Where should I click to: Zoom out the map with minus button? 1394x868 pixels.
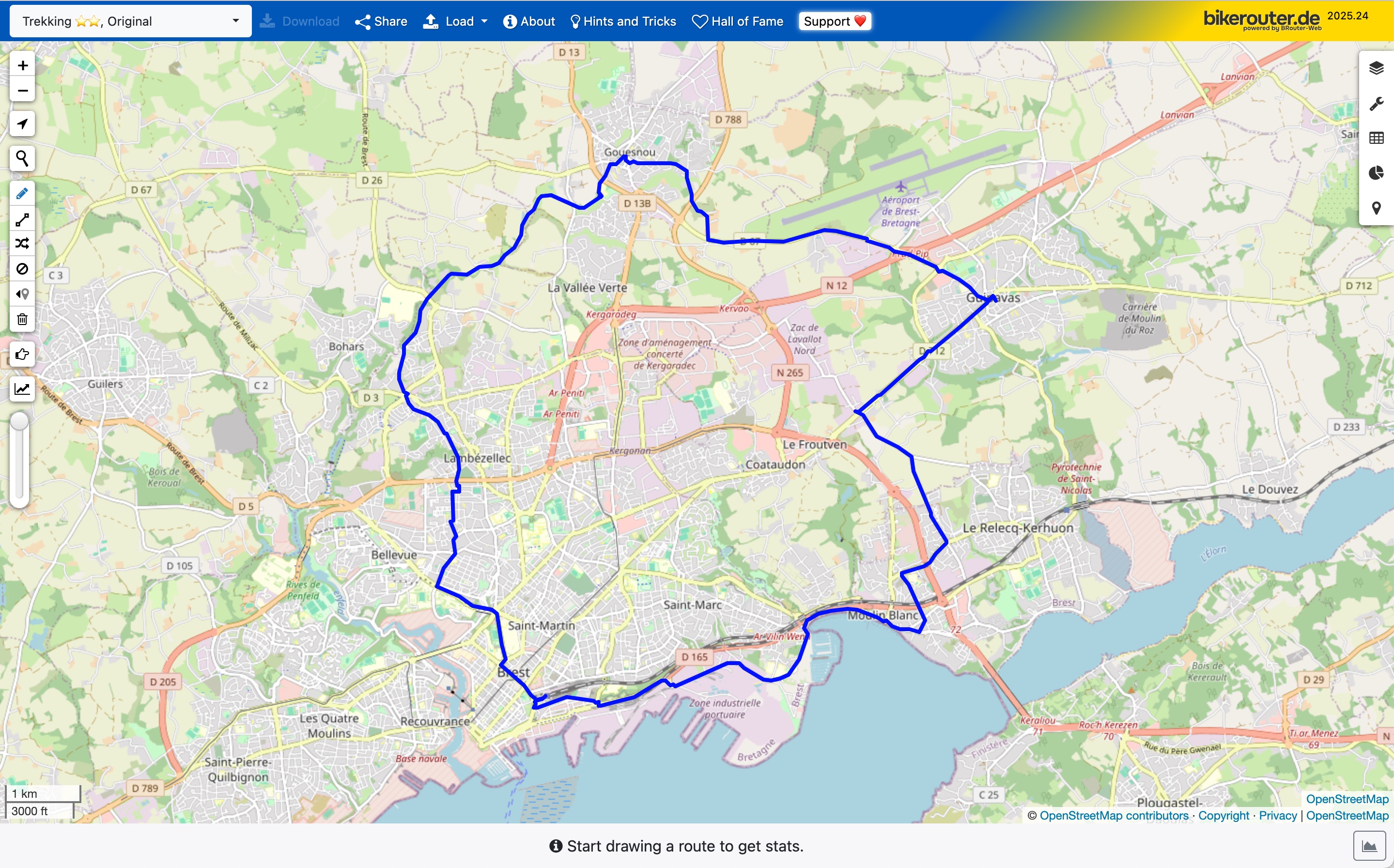(22, 91)
